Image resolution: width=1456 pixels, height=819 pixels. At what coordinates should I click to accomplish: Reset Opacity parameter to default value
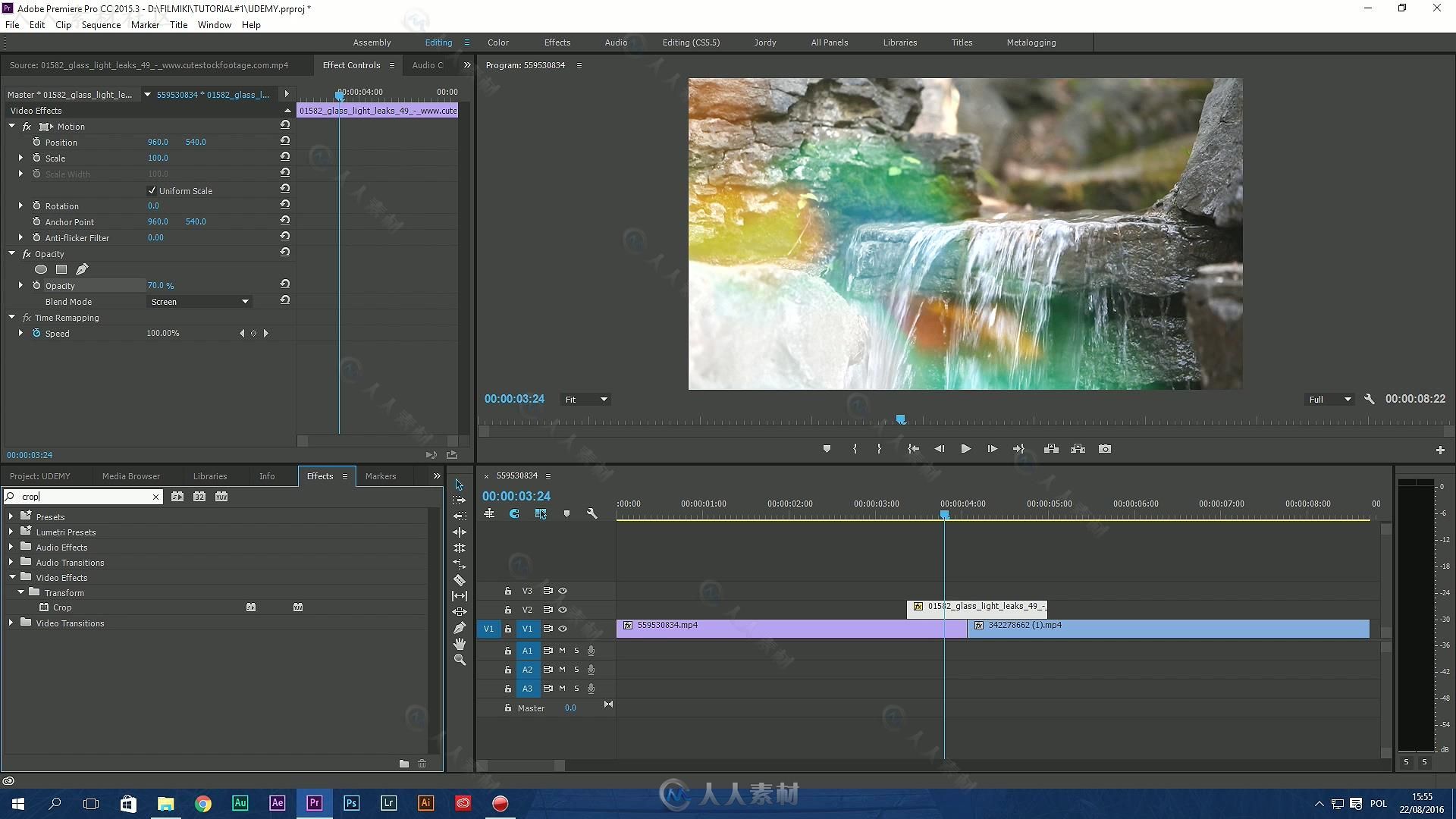(284, 285)
